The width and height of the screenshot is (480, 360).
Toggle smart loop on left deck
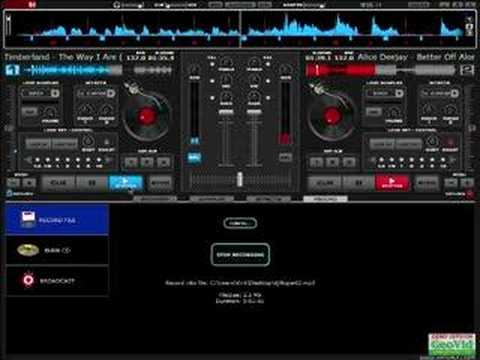pyautogui.click(x=107, y=142)
